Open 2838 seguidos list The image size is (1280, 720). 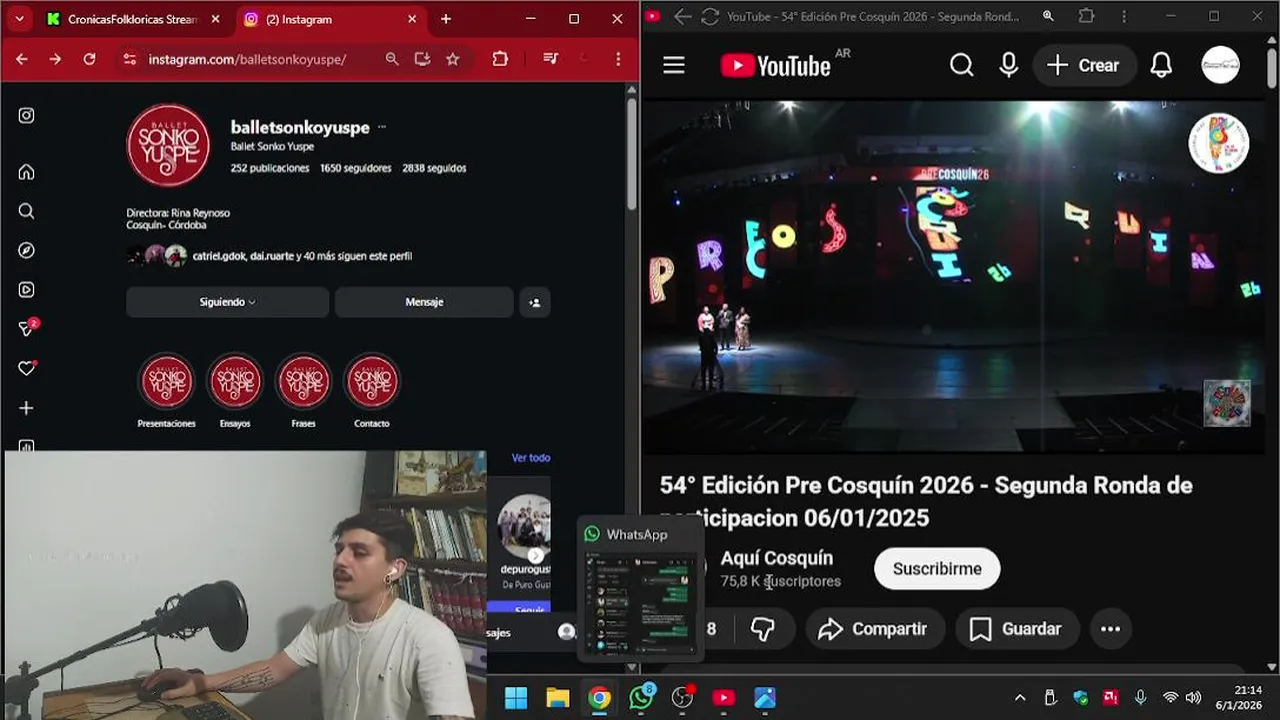point(434,168)
